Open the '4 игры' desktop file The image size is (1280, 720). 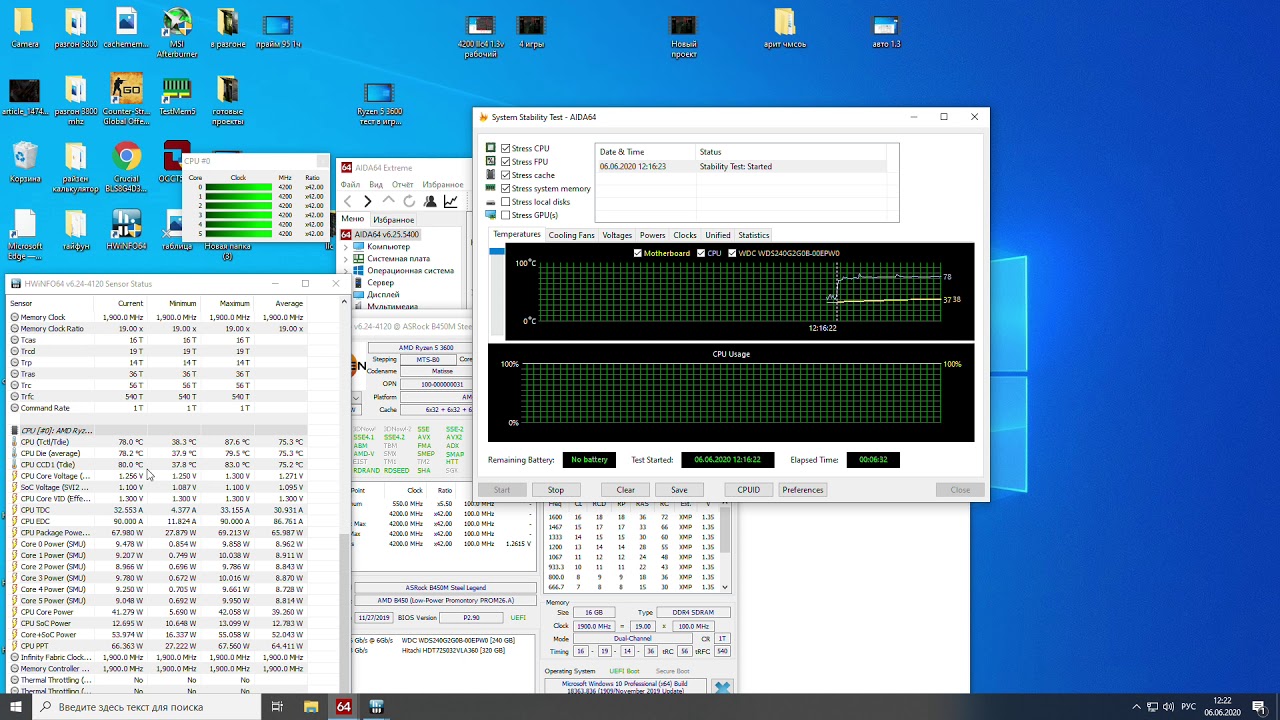531,30
